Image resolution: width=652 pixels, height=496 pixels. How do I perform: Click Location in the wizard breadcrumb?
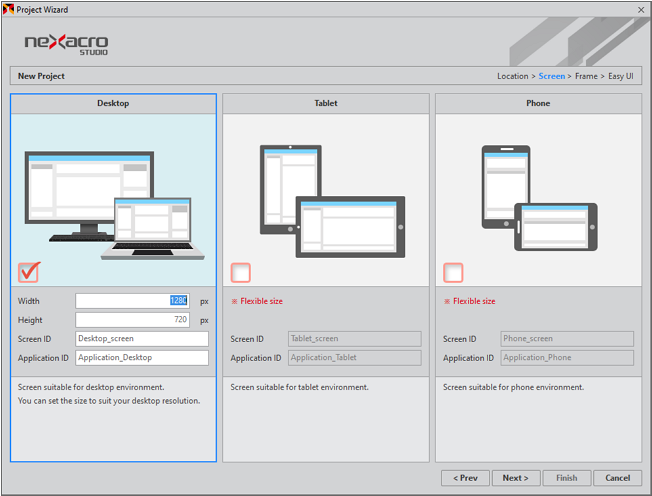(512, 76)
